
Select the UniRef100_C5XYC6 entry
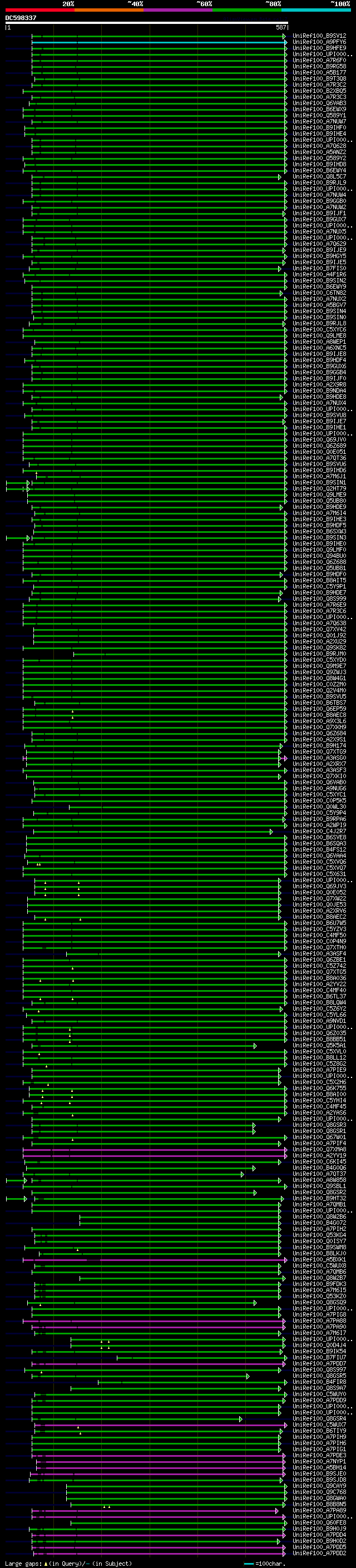pyautogui.click(x=319, y=329)
